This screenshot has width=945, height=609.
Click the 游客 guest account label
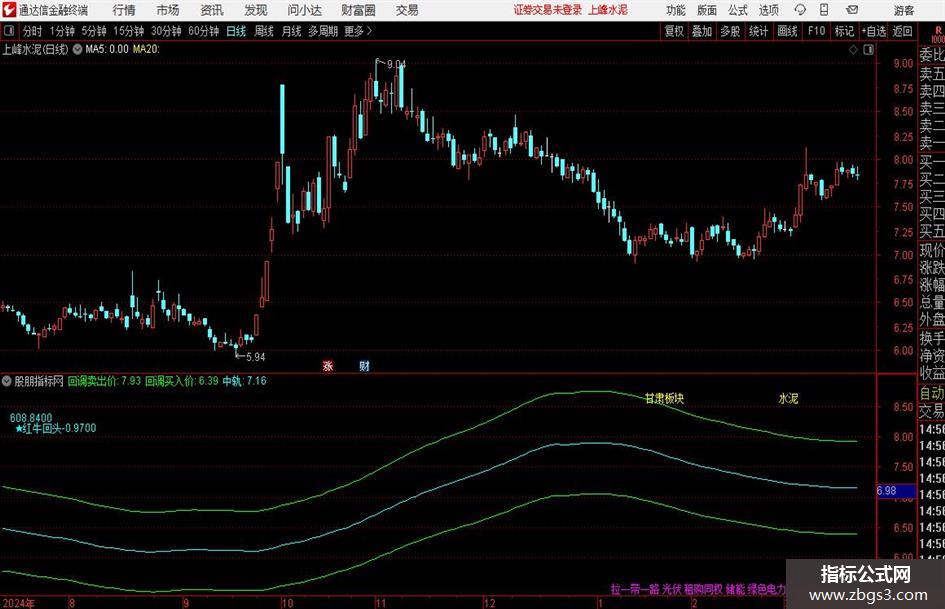tap(904, 10)
